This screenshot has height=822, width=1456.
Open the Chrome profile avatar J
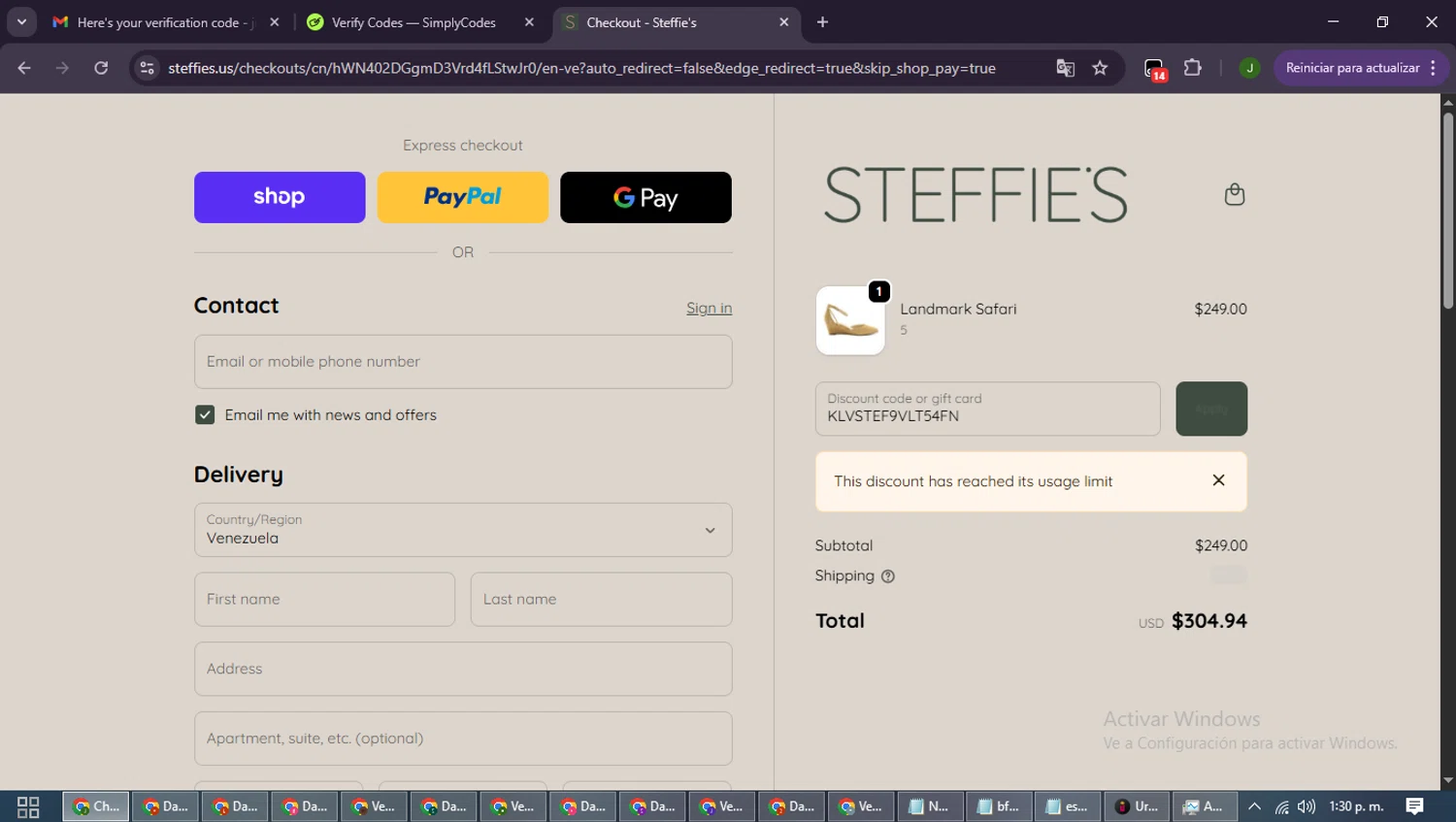tap(1249, 68)
